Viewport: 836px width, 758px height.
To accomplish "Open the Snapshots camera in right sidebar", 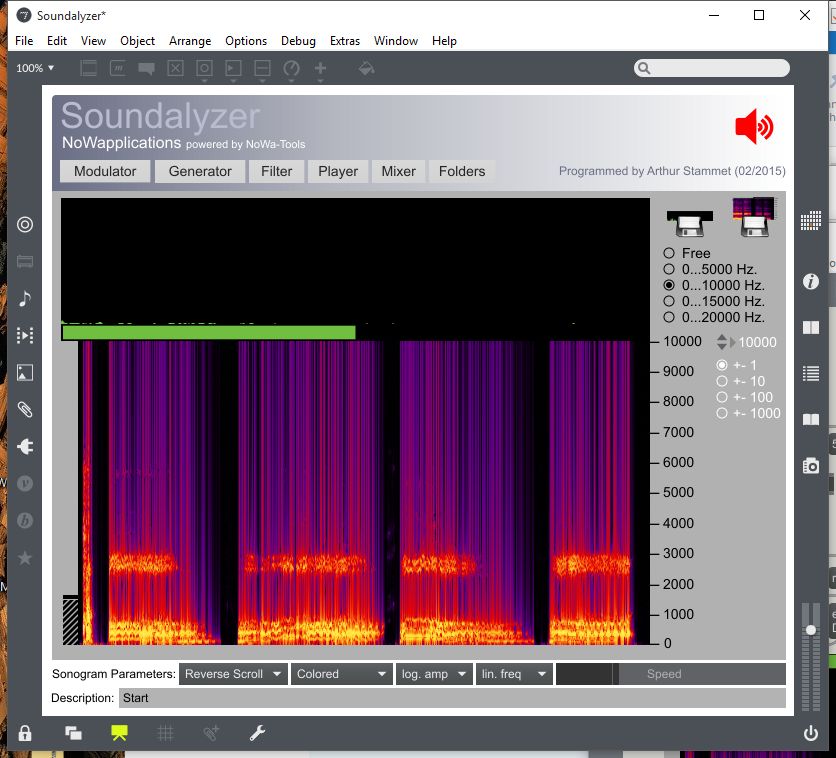I will click(x=811, y=466).
